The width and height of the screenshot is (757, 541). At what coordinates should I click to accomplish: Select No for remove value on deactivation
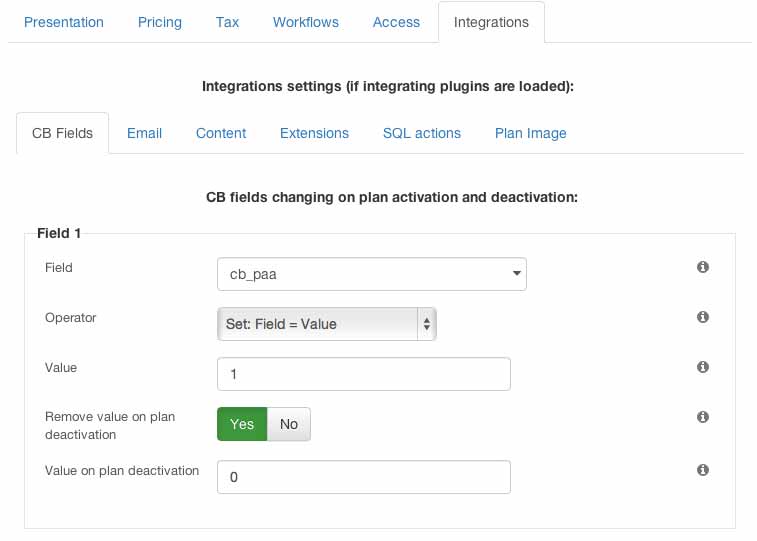coord(289,424)
